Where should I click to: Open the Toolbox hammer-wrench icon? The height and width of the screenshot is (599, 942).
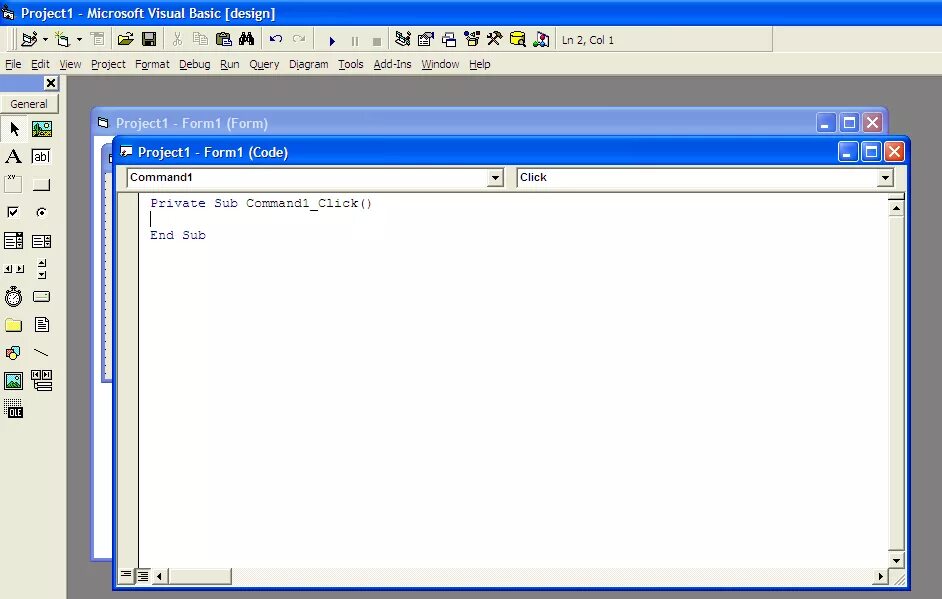(x=494, y=40)
